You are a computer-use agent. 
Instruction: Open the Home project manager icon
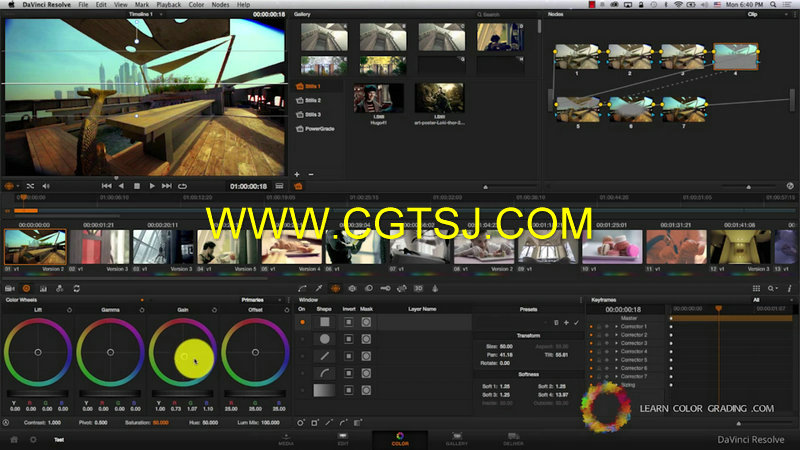pos(14,439)
